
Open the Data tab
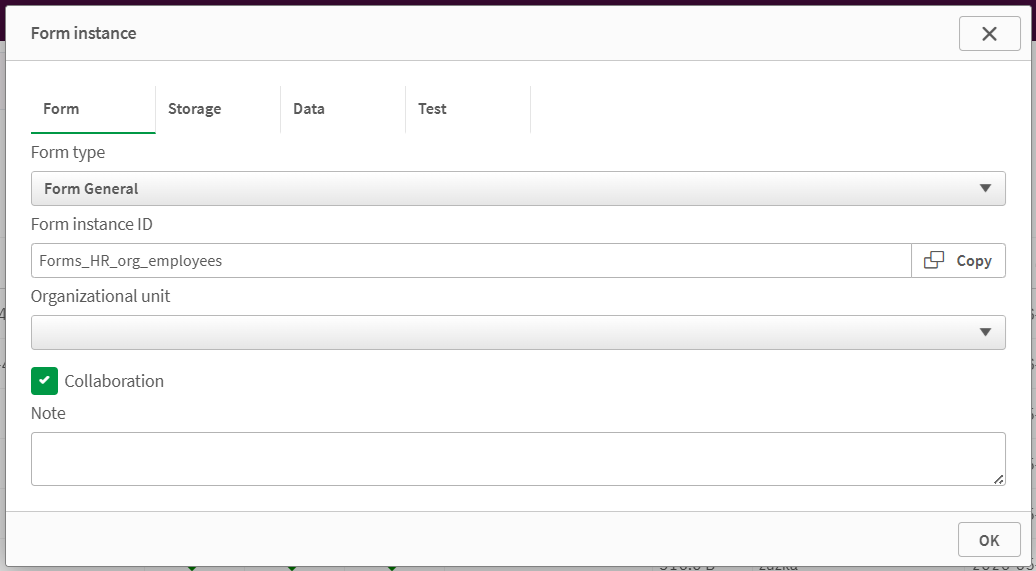[x=343, y=109]
